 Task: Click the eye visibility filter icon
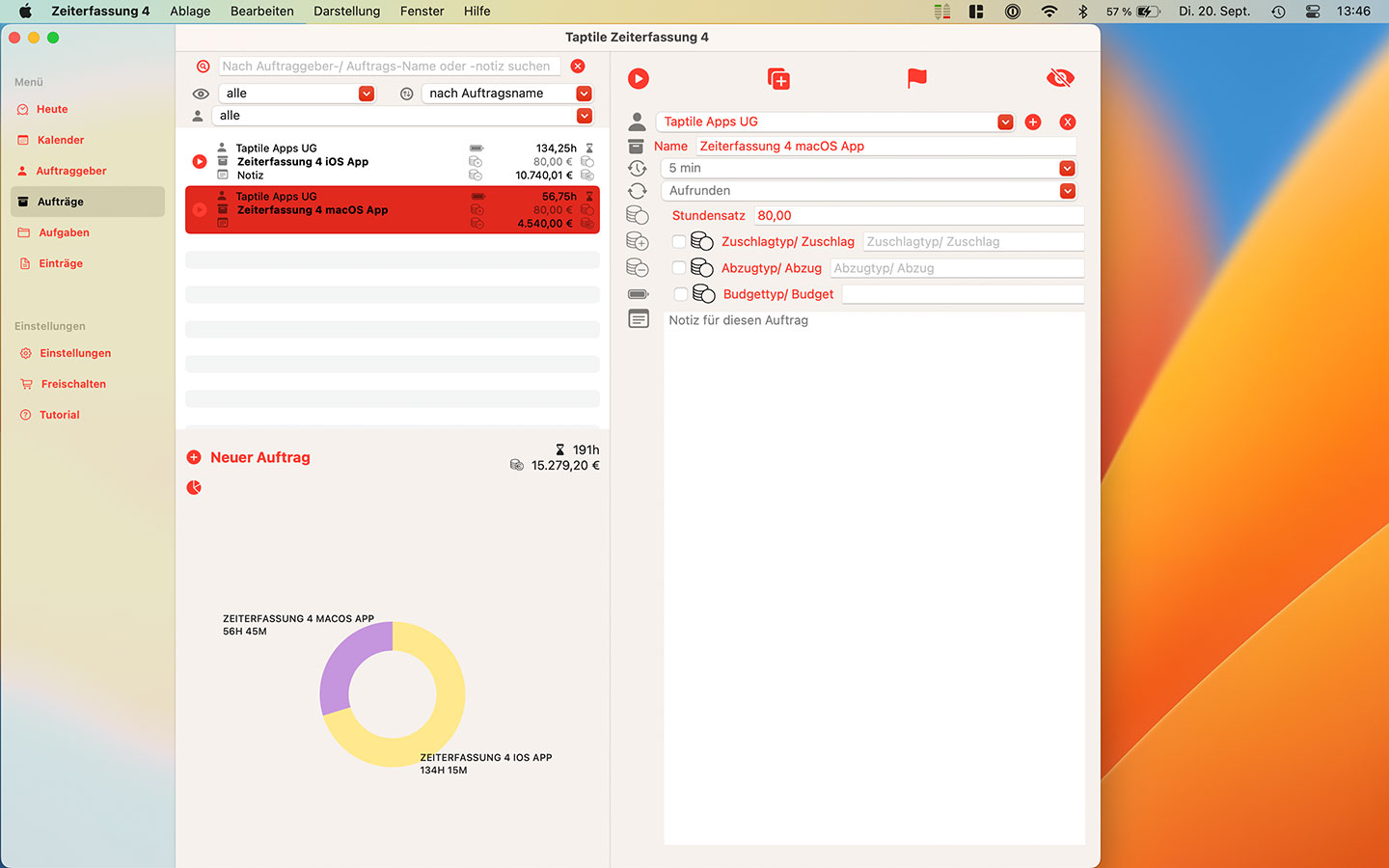(201, 94)
